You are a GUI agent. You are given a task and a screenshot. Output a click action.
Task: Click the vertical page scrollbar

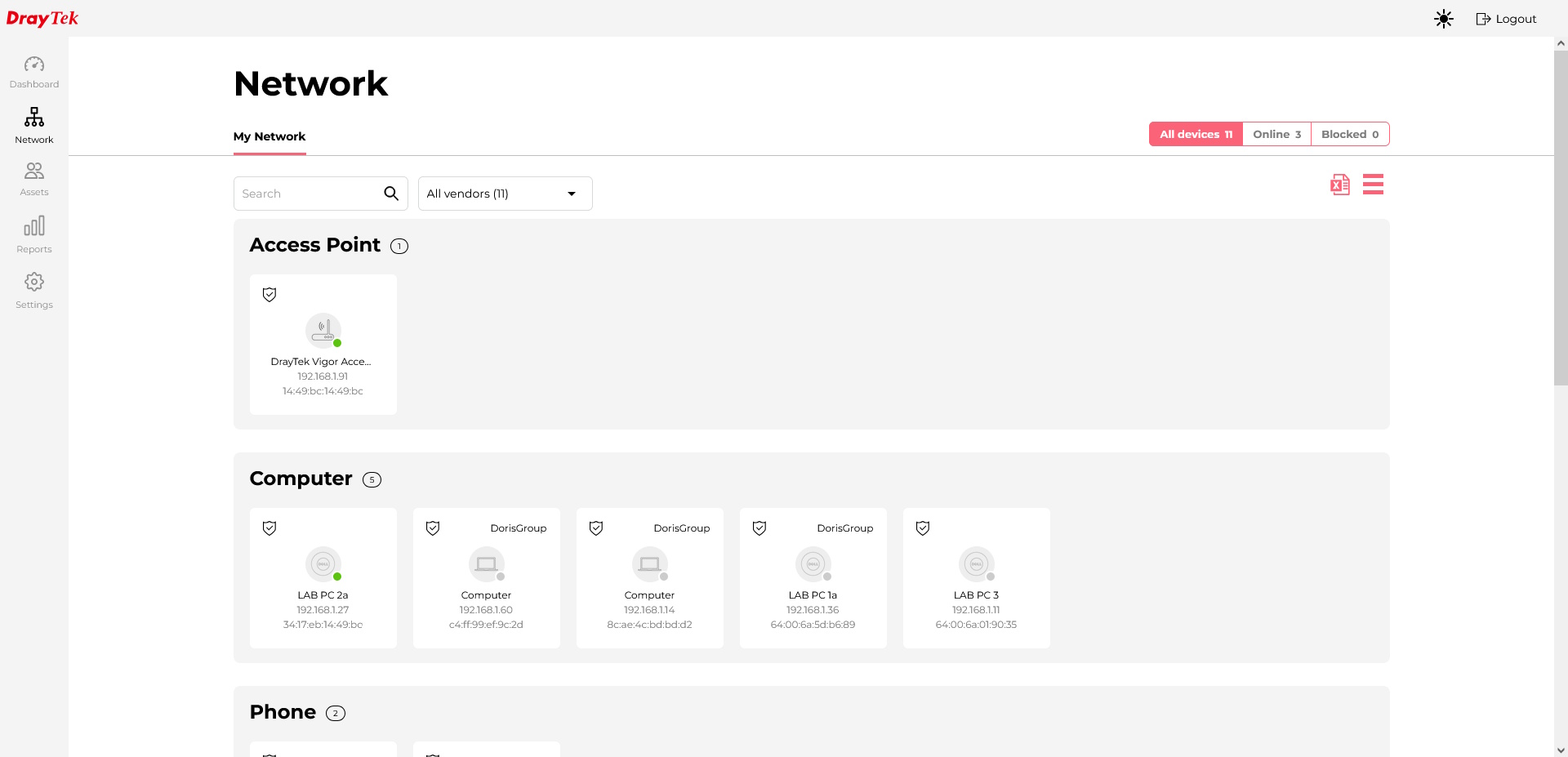point(1561,218)
